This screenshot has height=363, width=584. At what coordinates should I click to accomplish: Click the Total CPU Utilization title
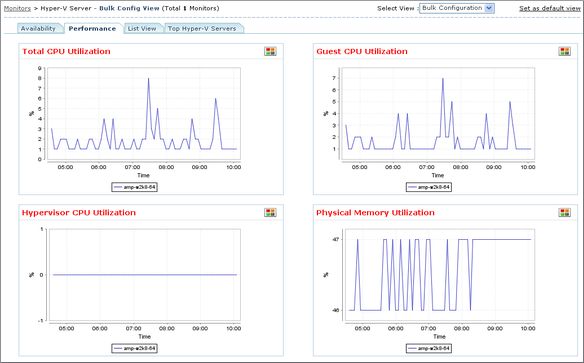tap(66, 51)
